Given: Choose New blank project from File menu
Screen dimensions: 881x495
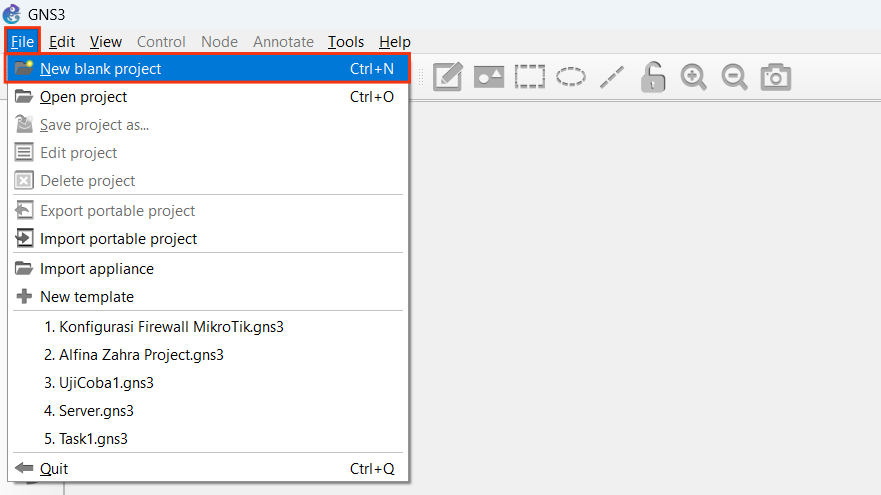Looking at the screenshot, I should tap(100, 69).
